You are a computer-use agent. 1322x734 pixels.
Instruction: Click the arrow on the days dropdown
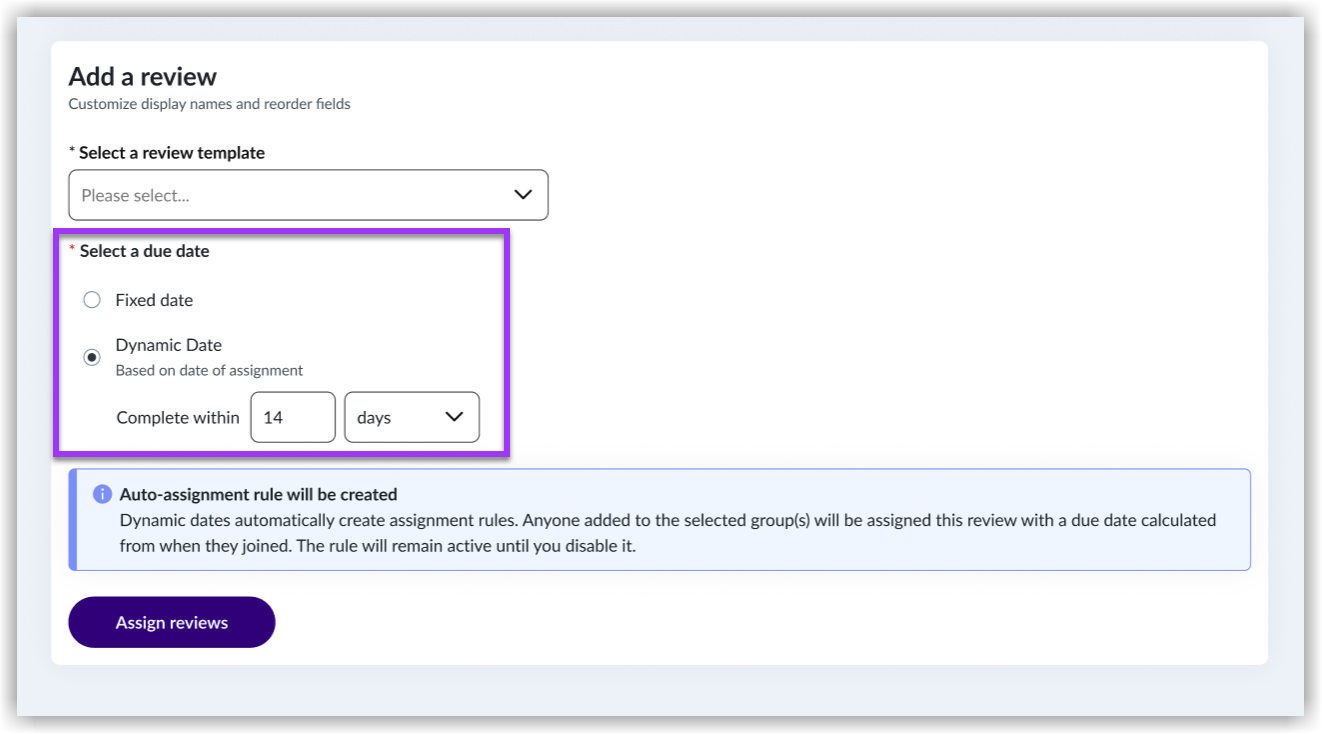454,417
